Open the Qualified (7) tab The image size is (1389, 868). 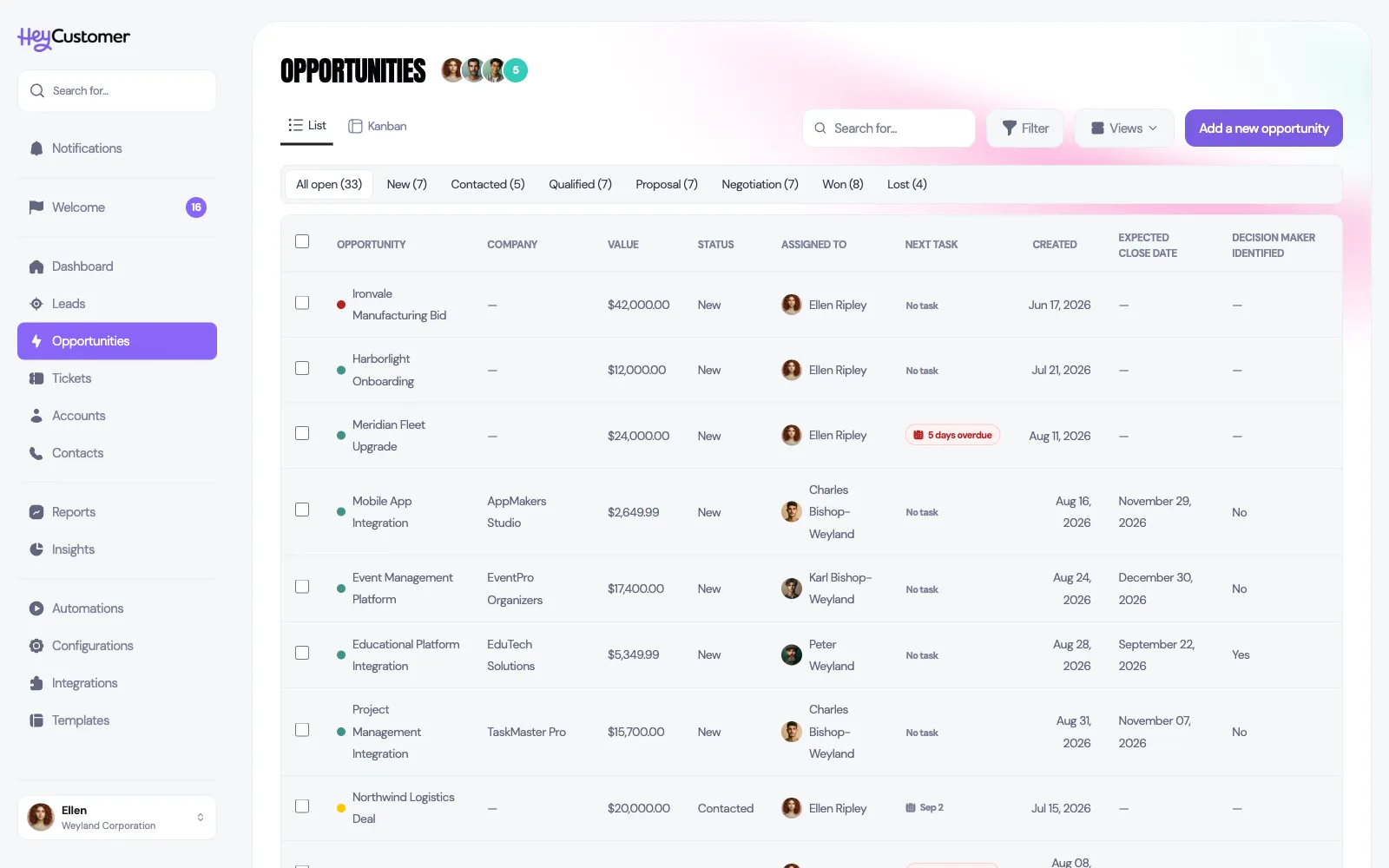tap(580, 184)
